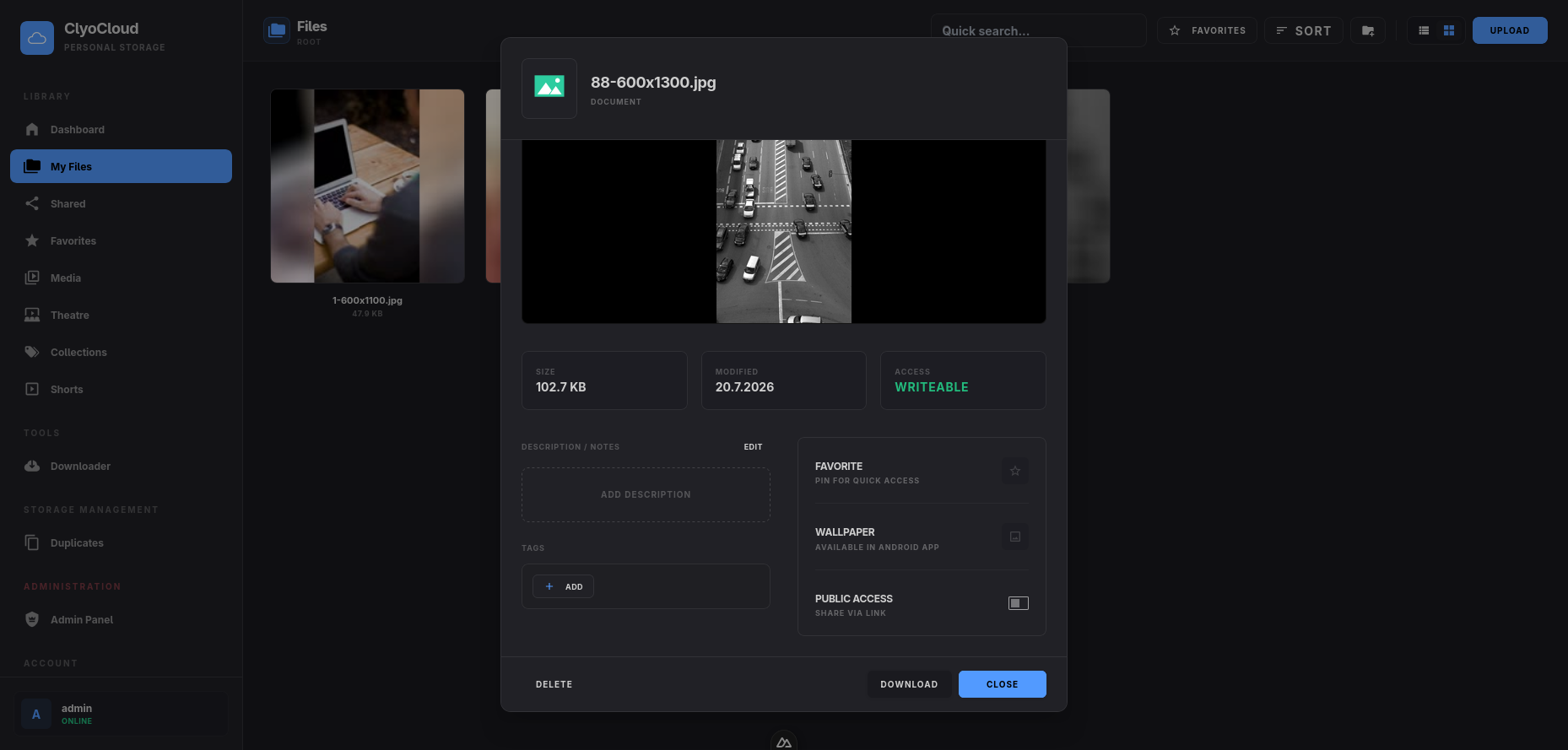Viewport: 1568px width, 750px height.
Task: Open the Media library
Action: click(x=121, y=278)
